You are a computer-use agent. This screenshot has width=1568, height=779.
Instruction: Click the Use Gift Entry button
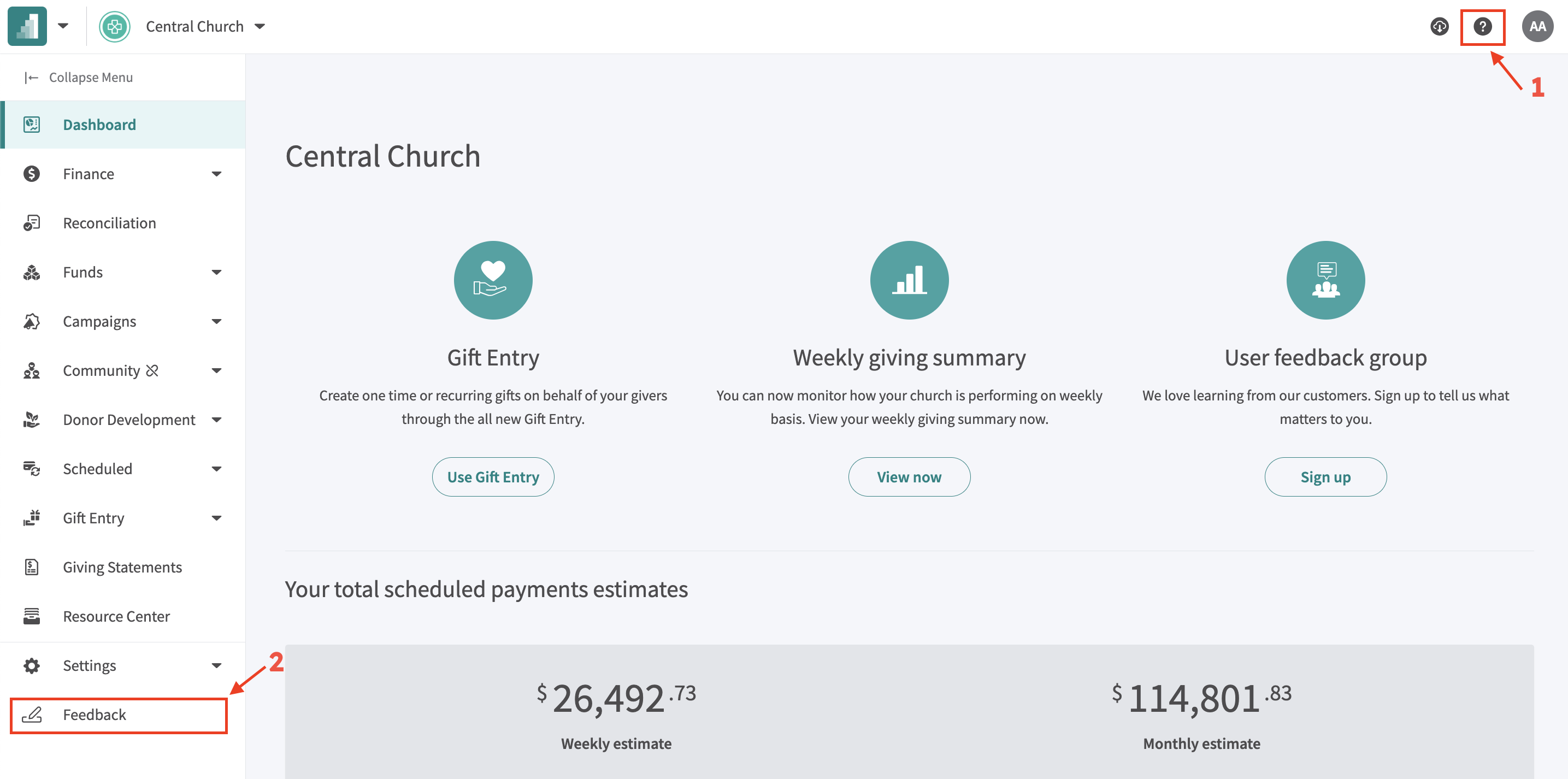492,476
